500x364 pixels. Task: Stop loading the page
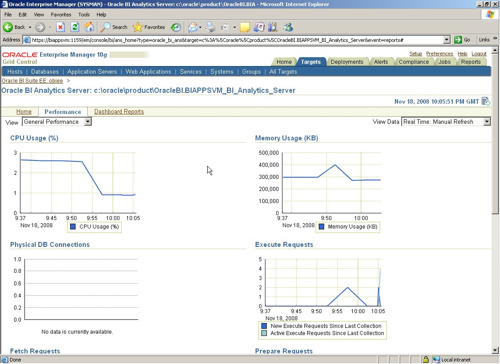click(x=60, y=27)
